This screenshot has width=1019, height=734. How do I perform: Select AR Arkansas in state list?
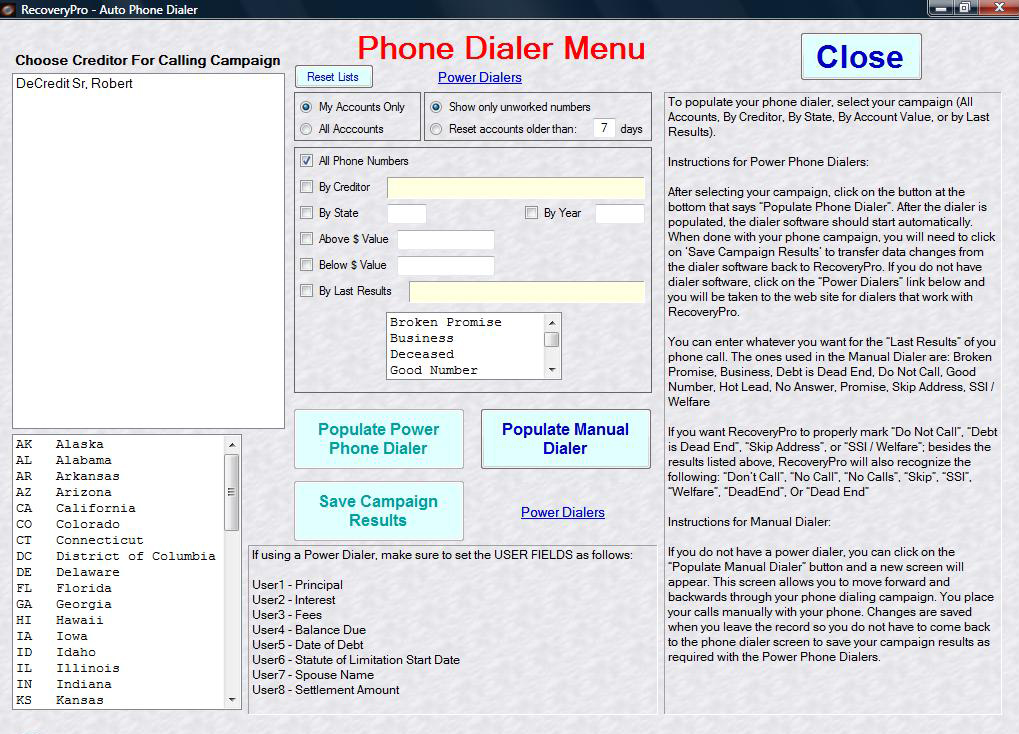[119, 476]
